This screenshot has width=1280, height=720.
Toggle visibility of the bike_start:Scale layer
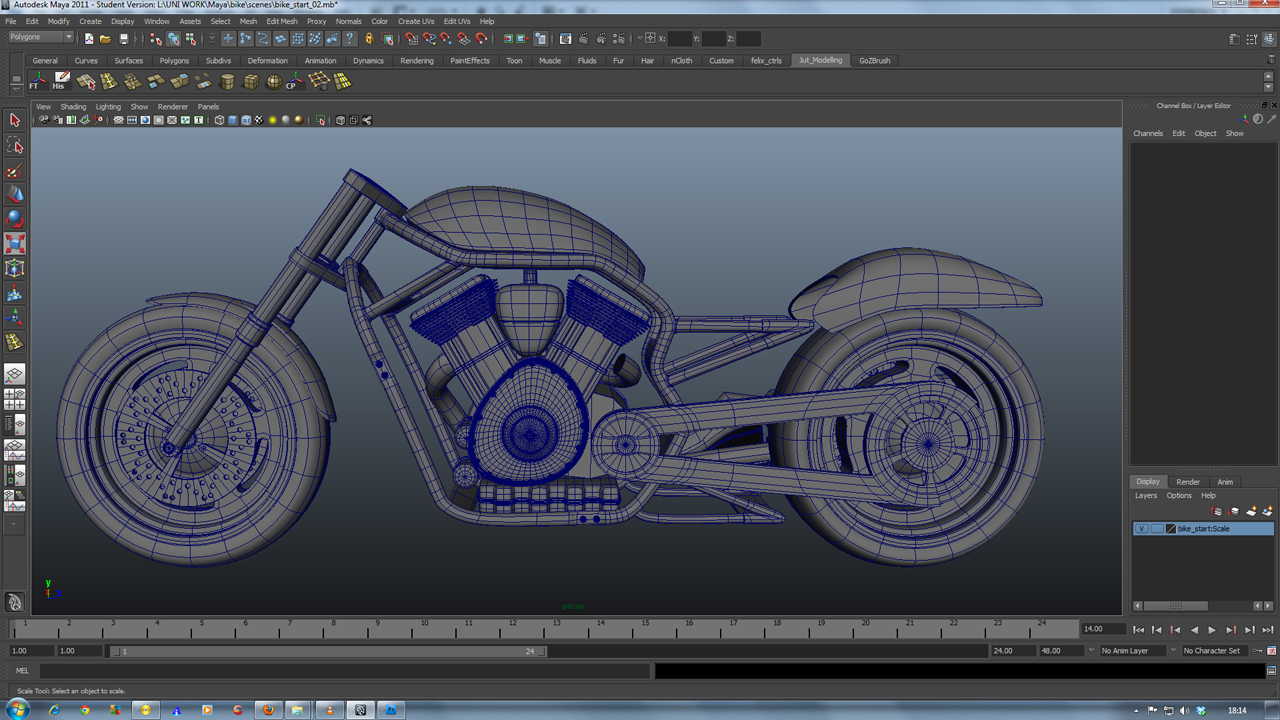(1142, 528)
